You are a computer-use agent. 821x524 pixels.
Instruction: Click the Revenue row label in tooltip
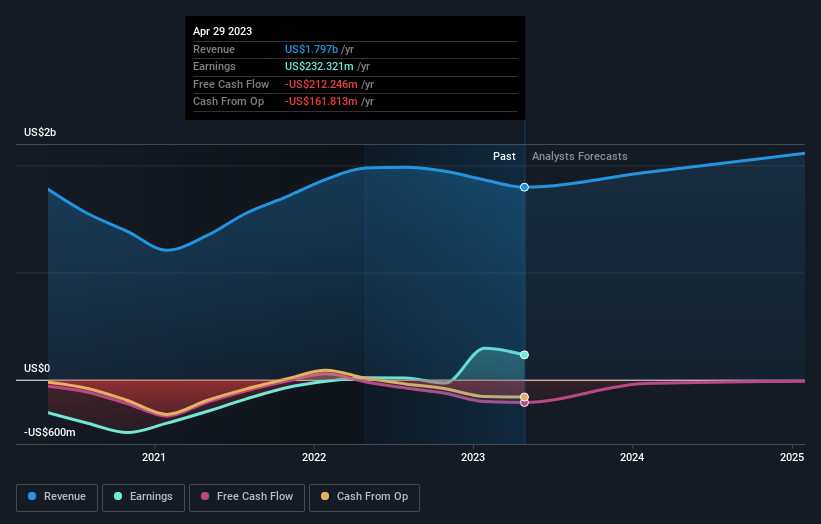click(214, 49)
